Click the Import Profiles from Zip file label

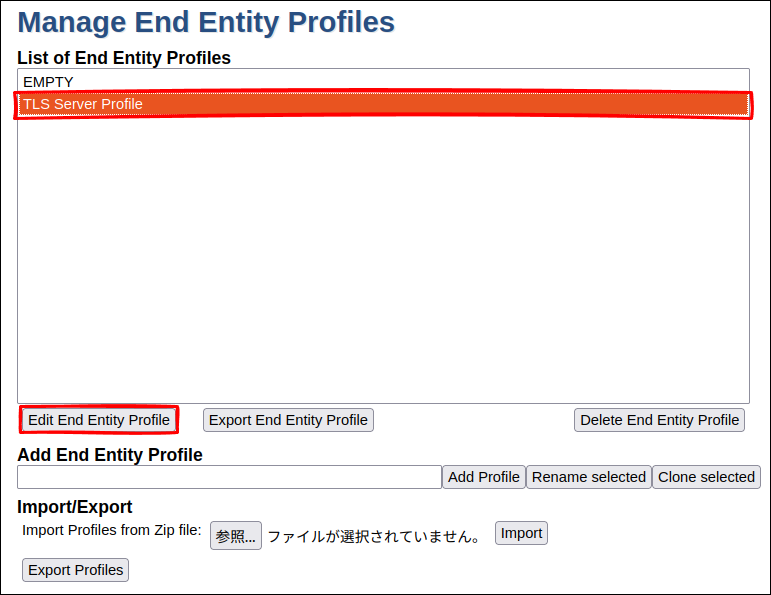click(112, 530)
